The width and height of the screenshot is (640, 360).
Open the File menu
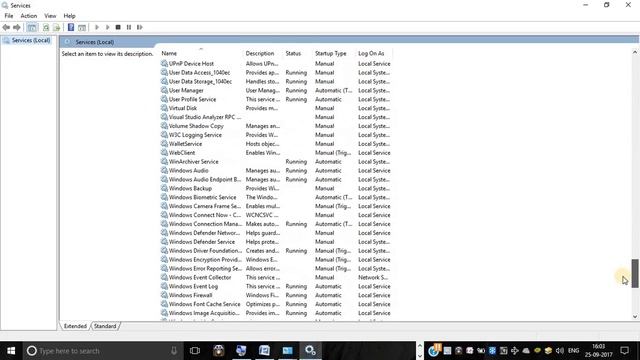tap(9, 16)
